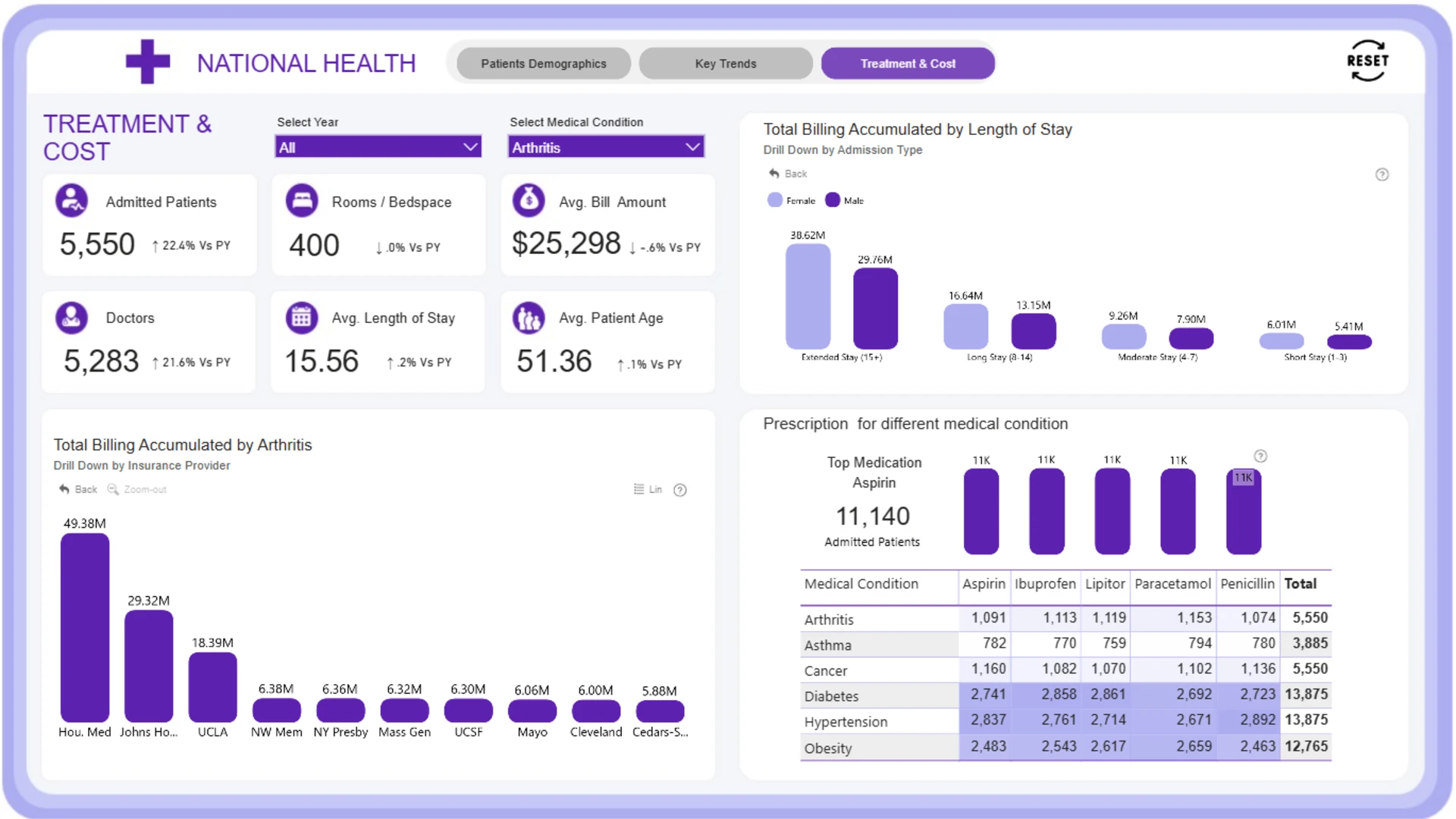The width and height of the screenshot is (1456, 819).
Task: Open the Select Year dropdown
Action: (x=378, y=147)
